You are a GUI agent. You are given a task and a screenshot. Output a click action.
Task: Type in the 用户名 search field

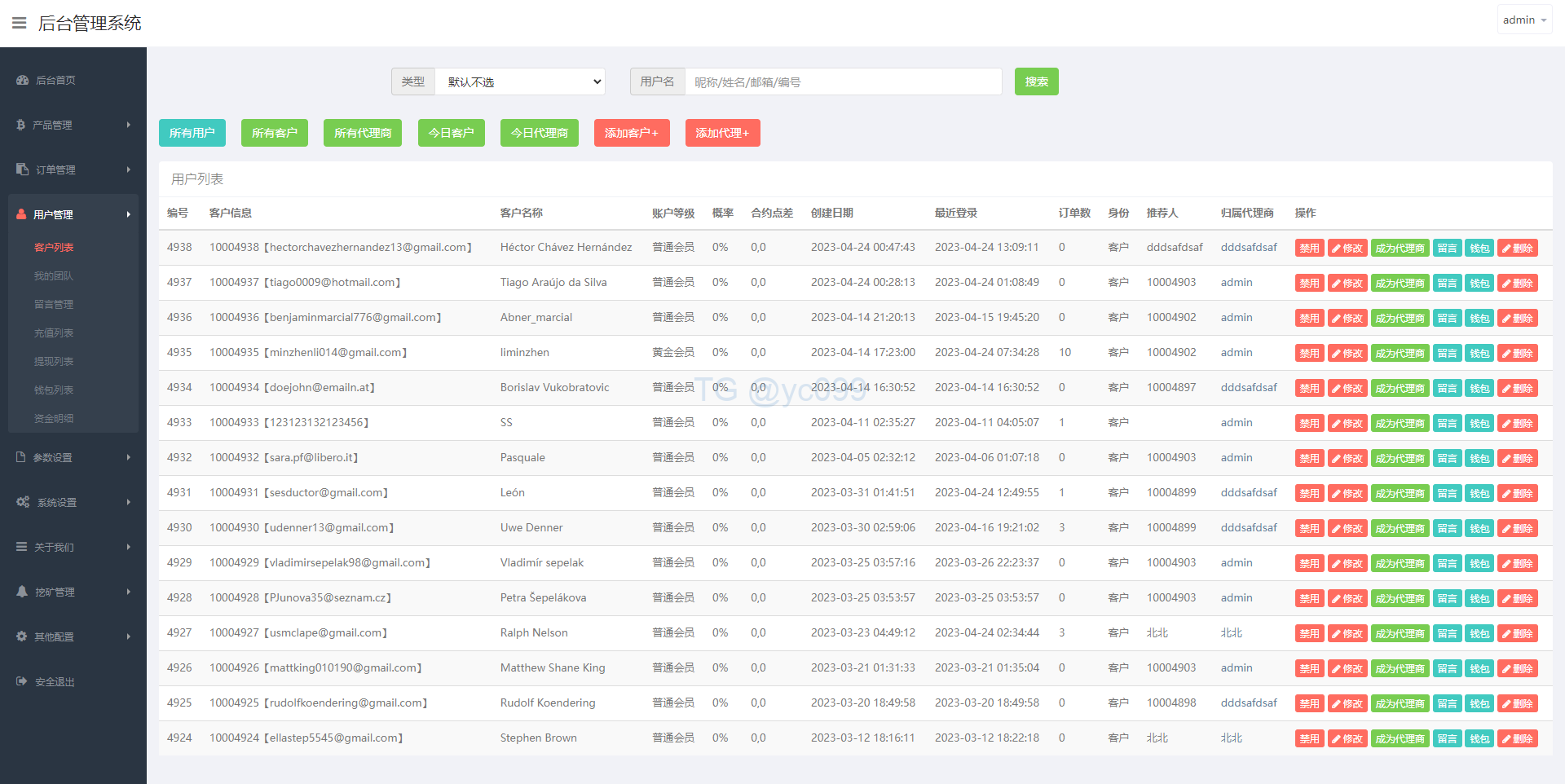pos(843,81)
